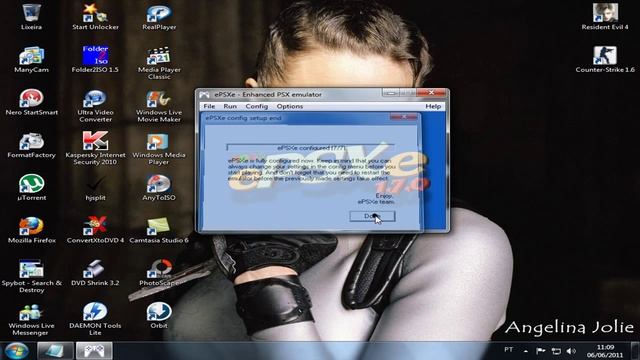Select the Orbit downloader icon

tap(159, 316)
